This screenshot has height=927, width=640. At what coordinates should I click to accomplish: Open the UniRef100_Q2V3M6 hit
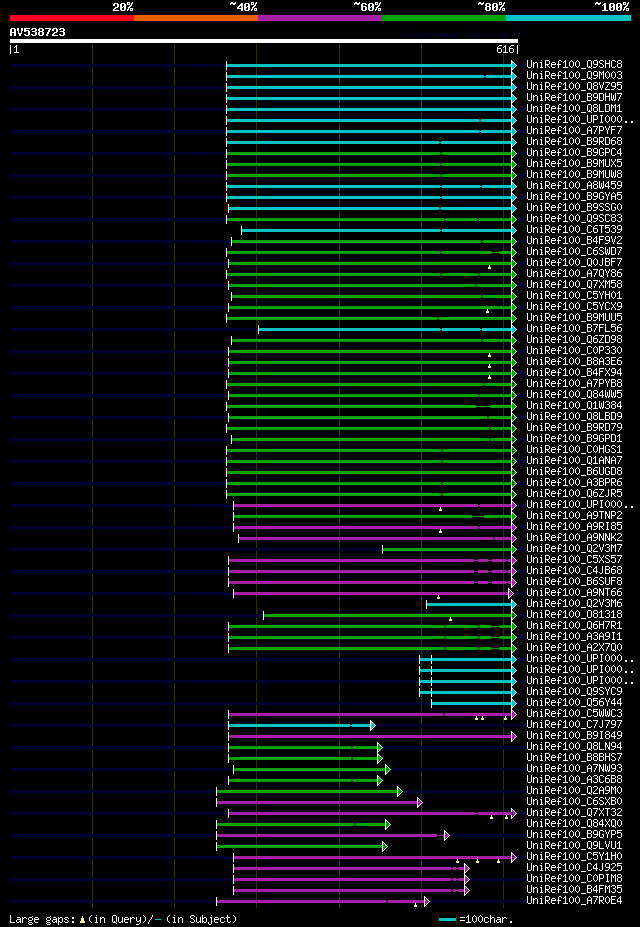click(x=574, y=604)
